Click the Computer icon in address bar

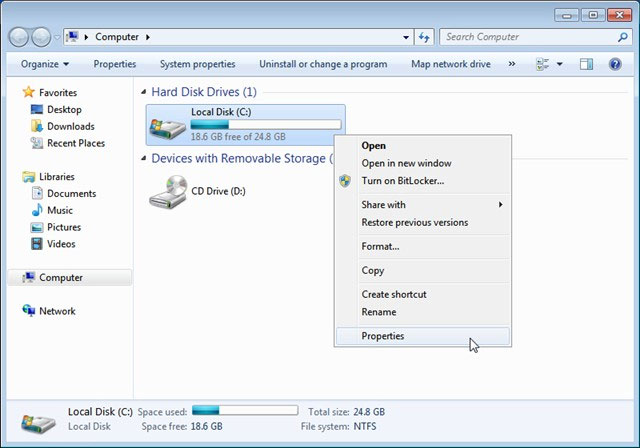pos(72,37)
